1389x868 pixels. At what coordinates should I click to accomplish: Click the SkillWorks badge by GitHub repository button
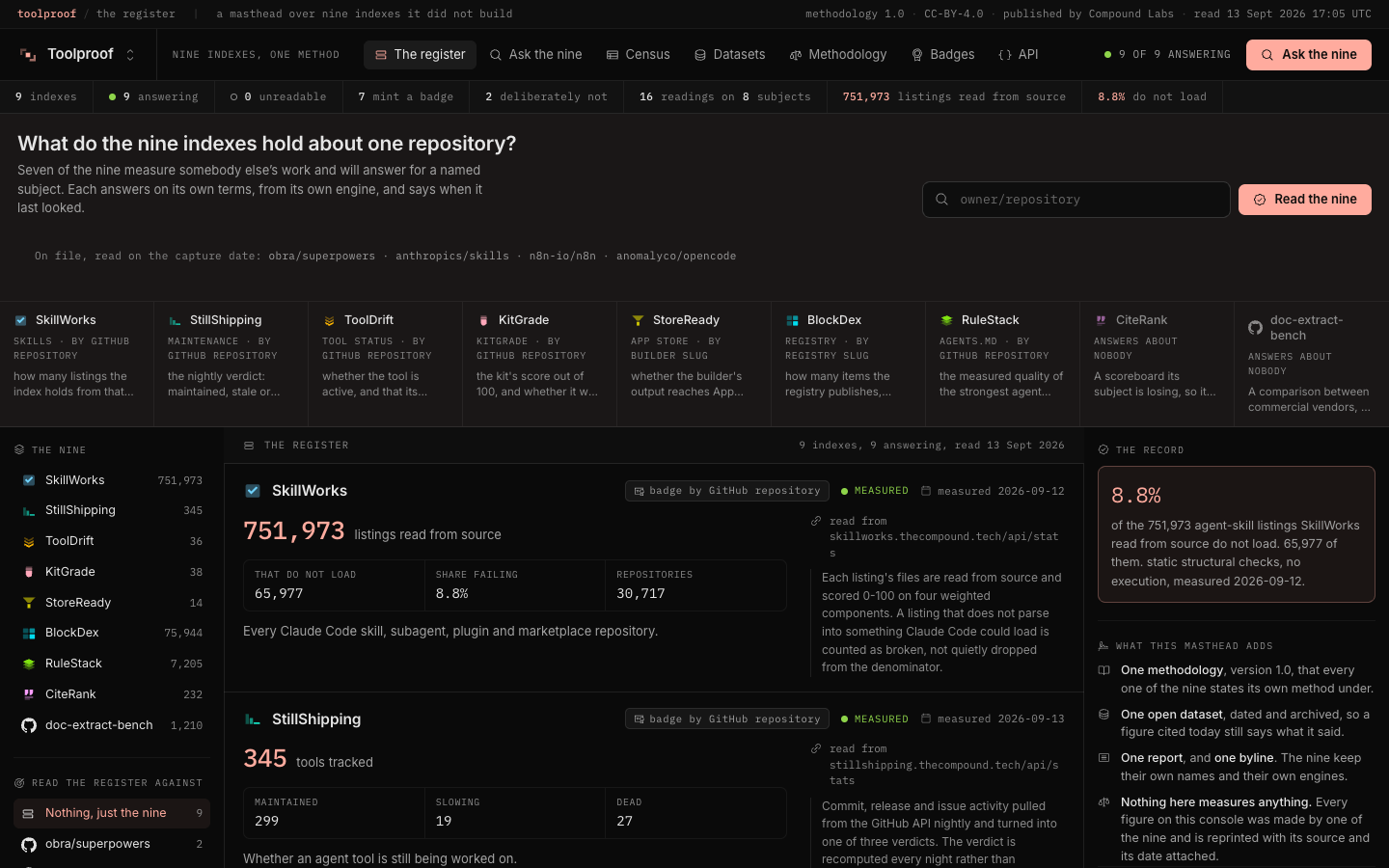click(x=727, y=491)
